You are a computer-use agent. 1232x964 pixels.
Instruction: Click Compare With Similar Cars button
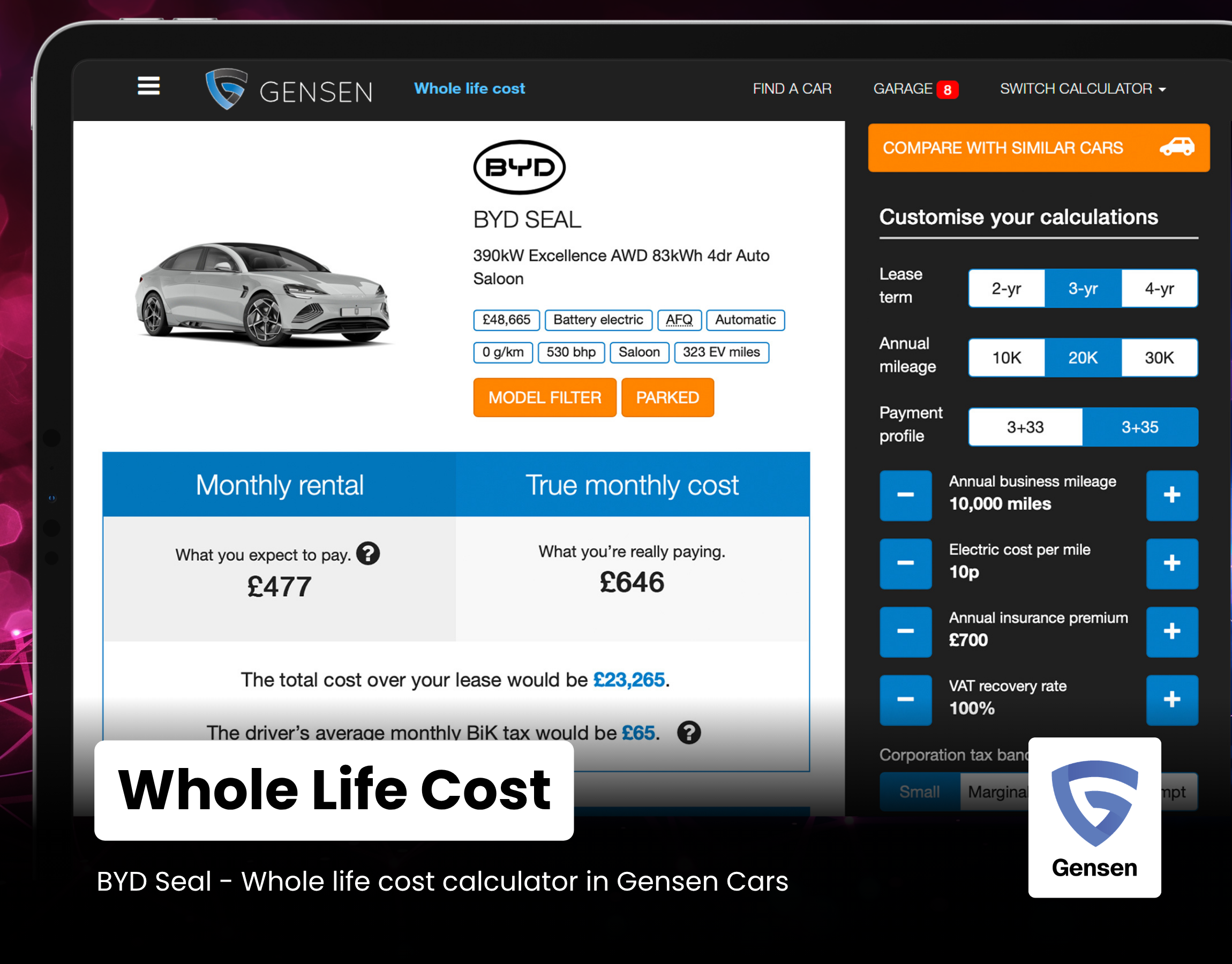[x=1039, y=148]
